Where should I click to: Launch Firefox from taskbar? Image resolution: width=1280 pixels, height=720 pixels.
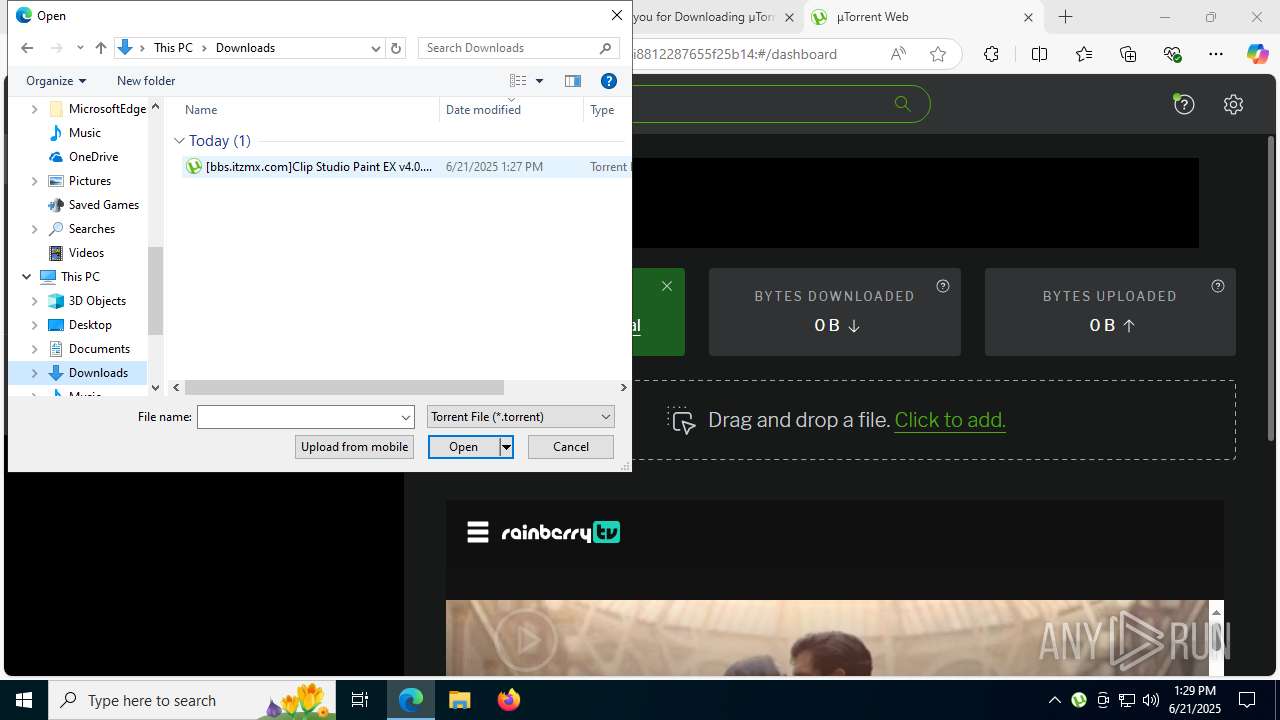[509, 700]
